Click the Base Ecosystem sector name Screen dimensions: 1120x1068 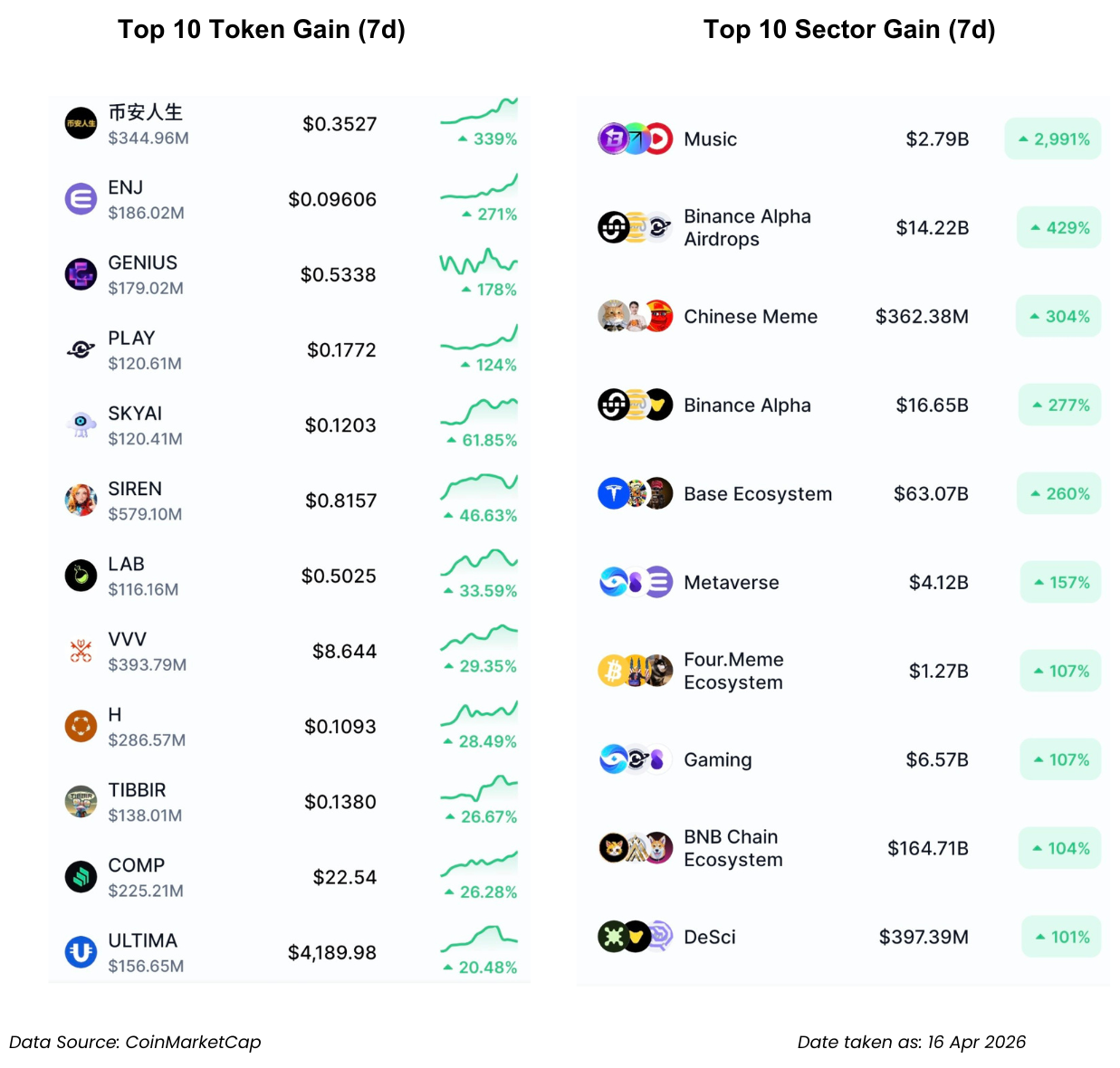pos(757,494)
